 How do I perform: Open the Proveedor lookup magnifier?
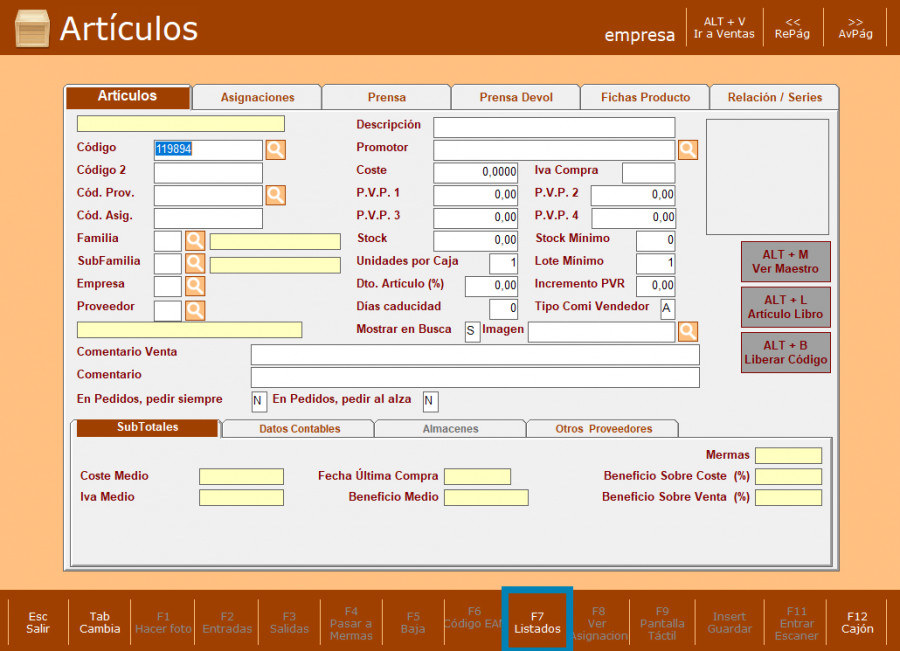[195, 310]
